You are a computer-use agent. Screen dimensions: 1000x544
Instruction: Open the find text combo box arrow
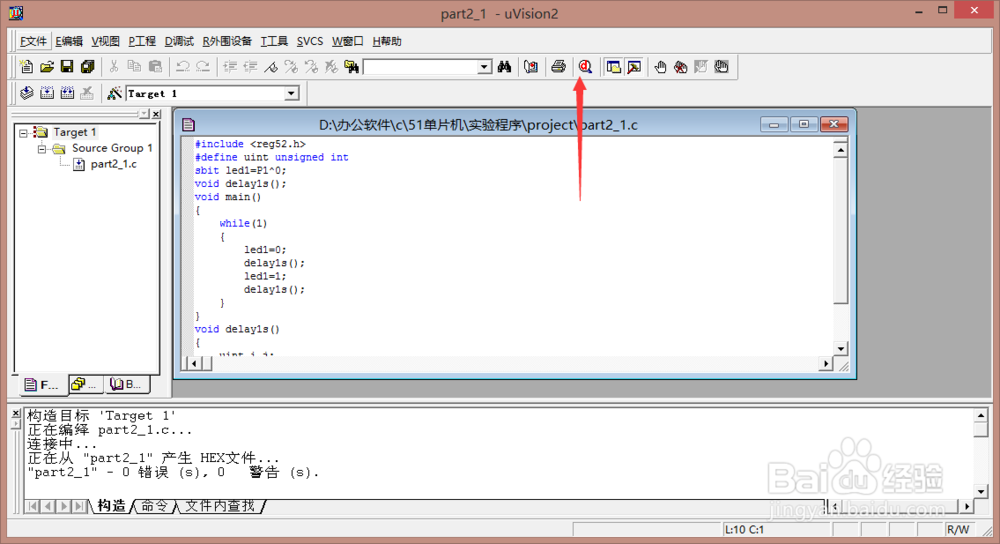tap(485, 67)
